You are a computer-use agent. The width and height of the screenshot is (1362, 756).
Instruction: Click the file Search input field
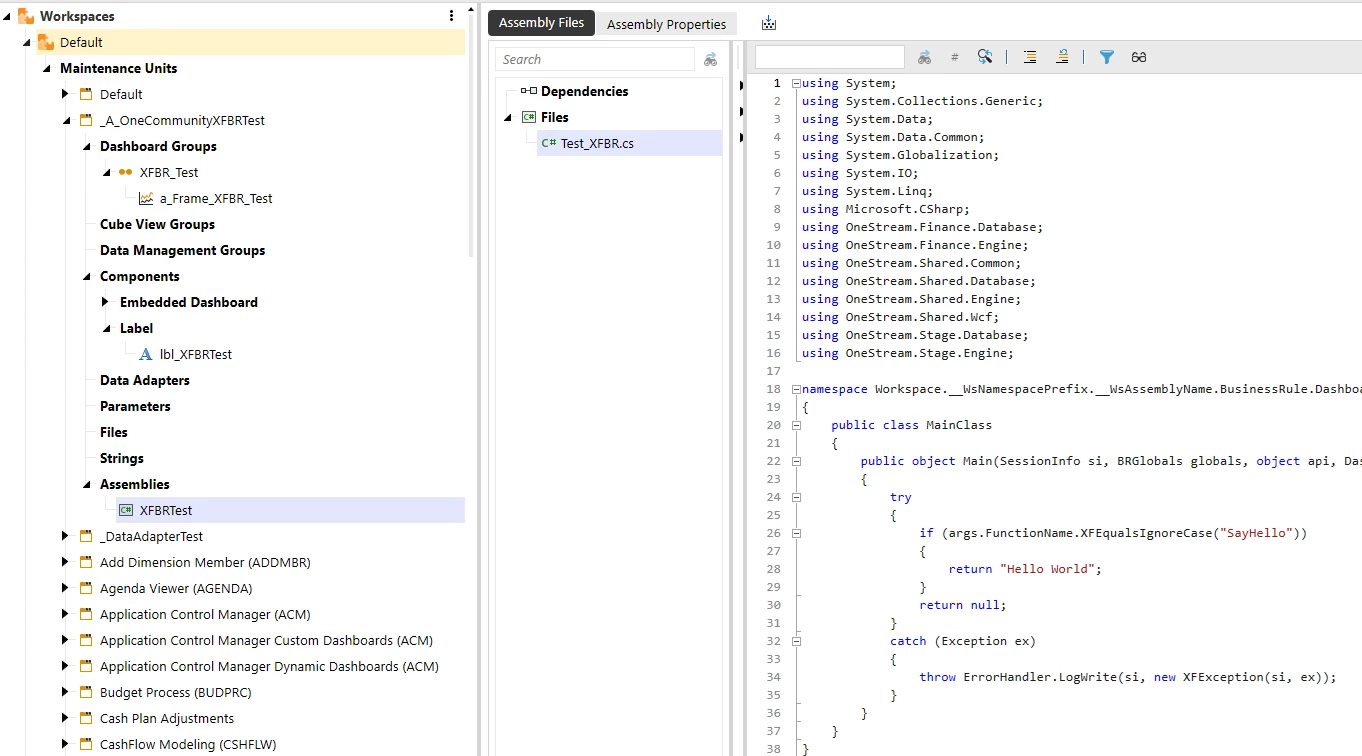coord(595,60)
